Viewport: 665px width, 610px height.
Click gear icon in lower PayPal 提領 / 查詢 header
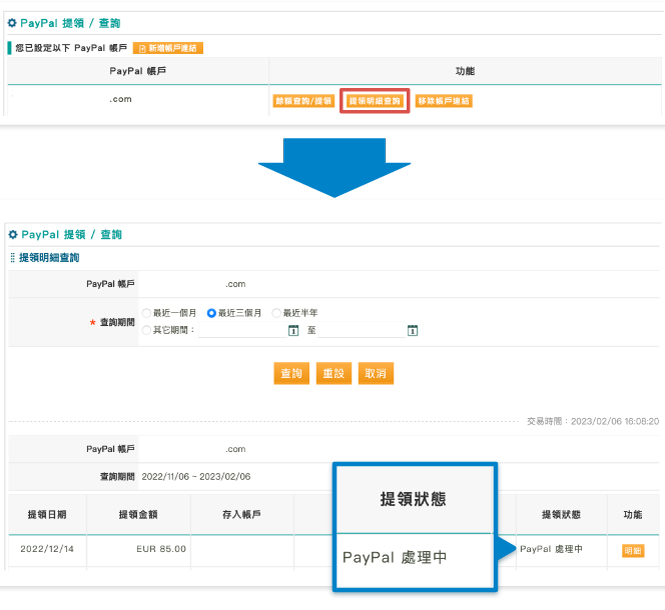pyautogui.click(x=13, y=235)
